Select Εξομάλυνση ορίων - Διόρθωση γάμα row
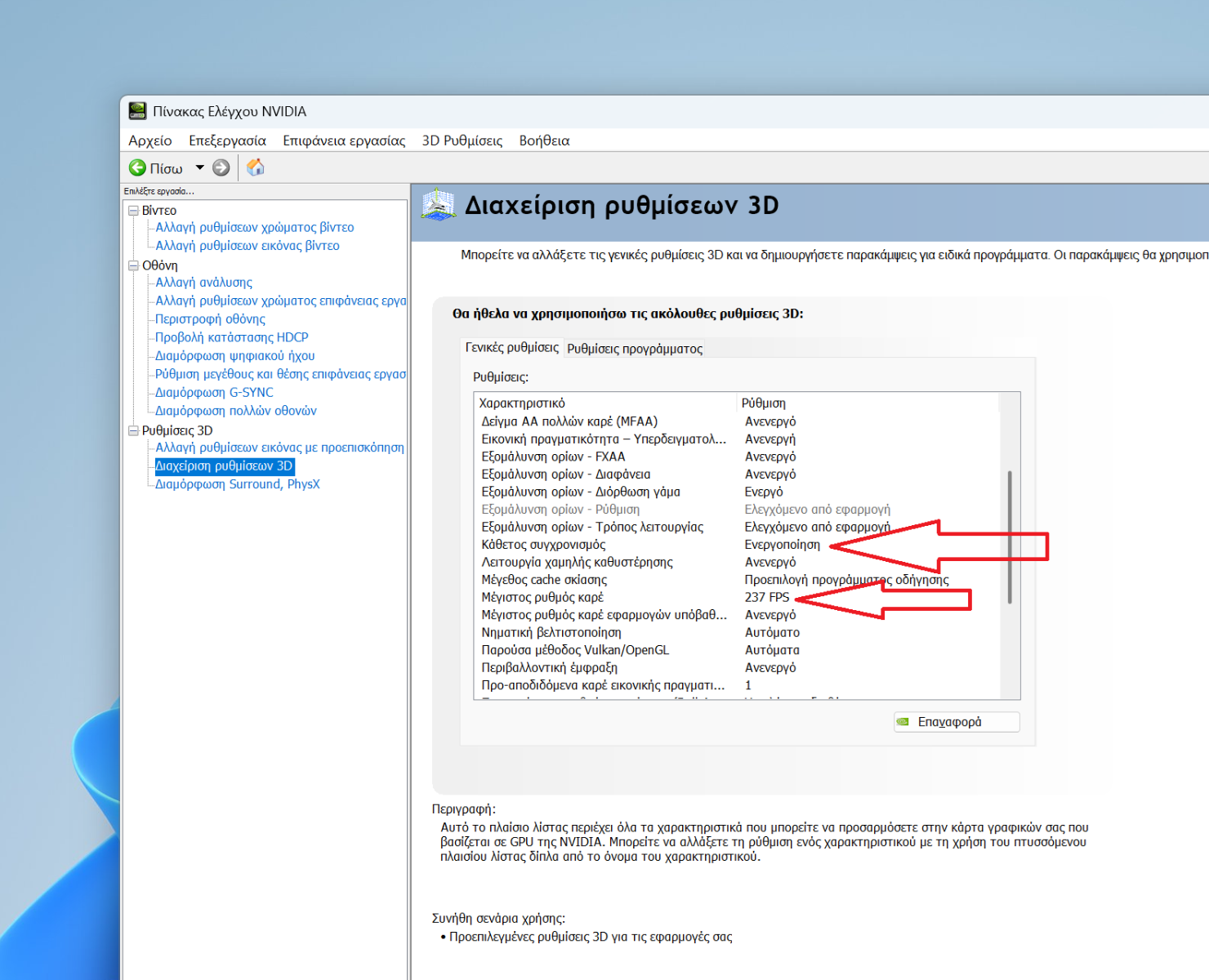Image resolution: width=1209 pixels, height=980 pixels. [x=736, y=492]
